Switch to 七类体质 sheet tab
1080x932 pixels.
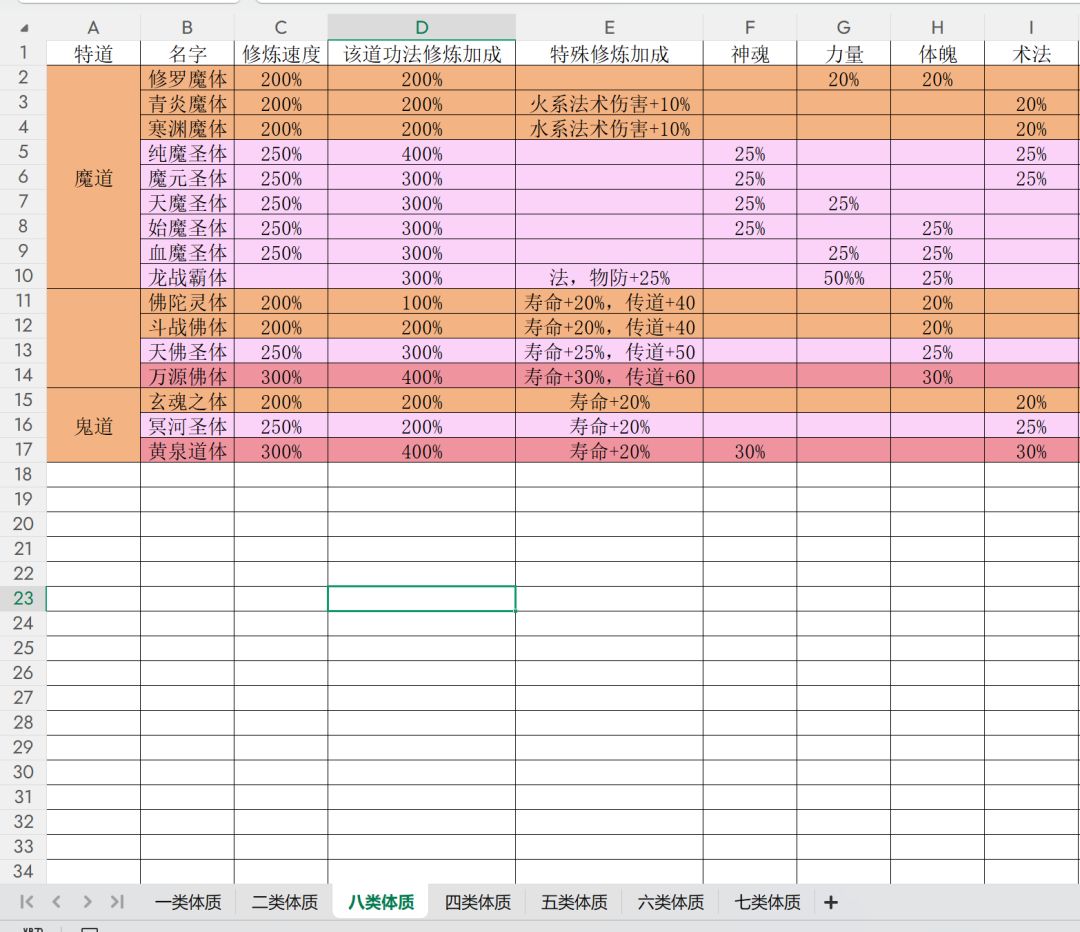pos(767,902)
